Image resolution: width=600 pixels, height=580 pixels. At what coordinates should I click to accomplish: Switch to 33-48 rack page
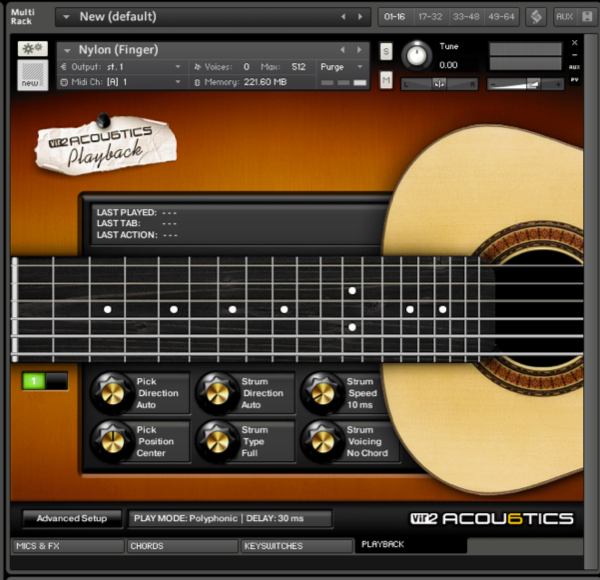[x=466, y=16]
